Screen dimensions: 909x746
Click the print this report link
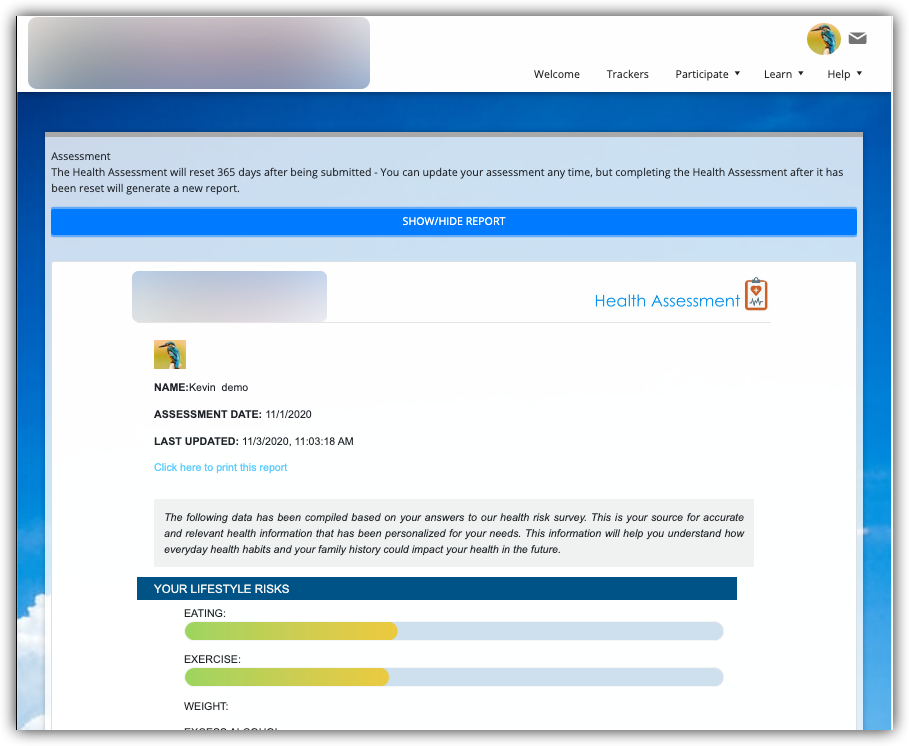coord(220,467)
